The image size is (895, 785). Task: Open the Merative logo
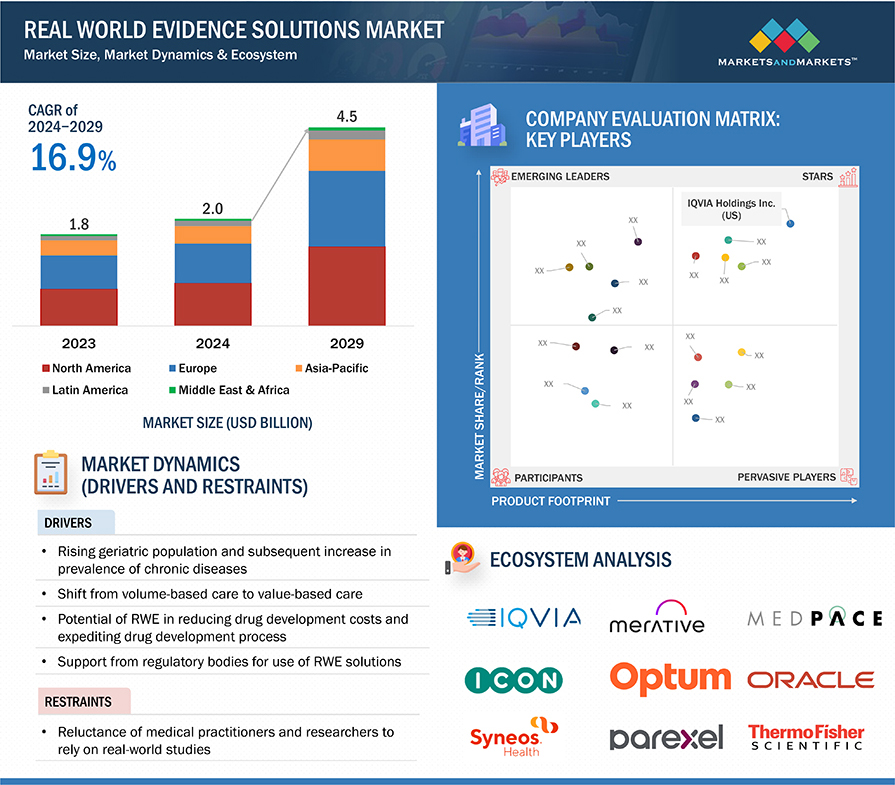657,618
